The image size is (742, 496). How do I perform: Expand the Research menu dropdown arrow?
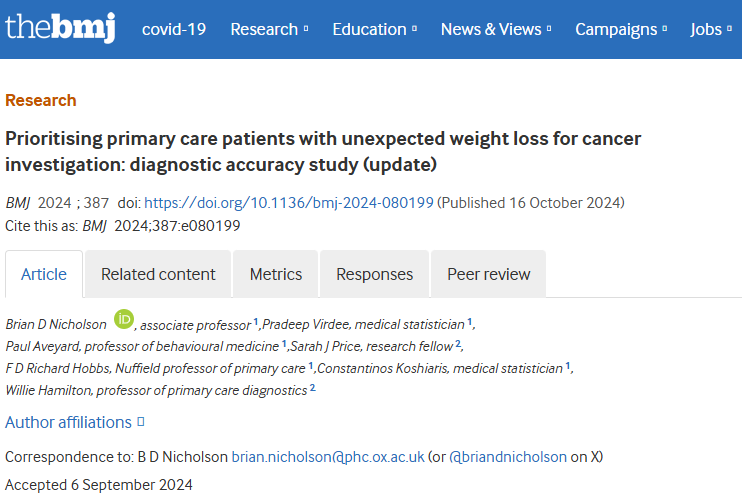pyautogui.click(x=306, y=29)
